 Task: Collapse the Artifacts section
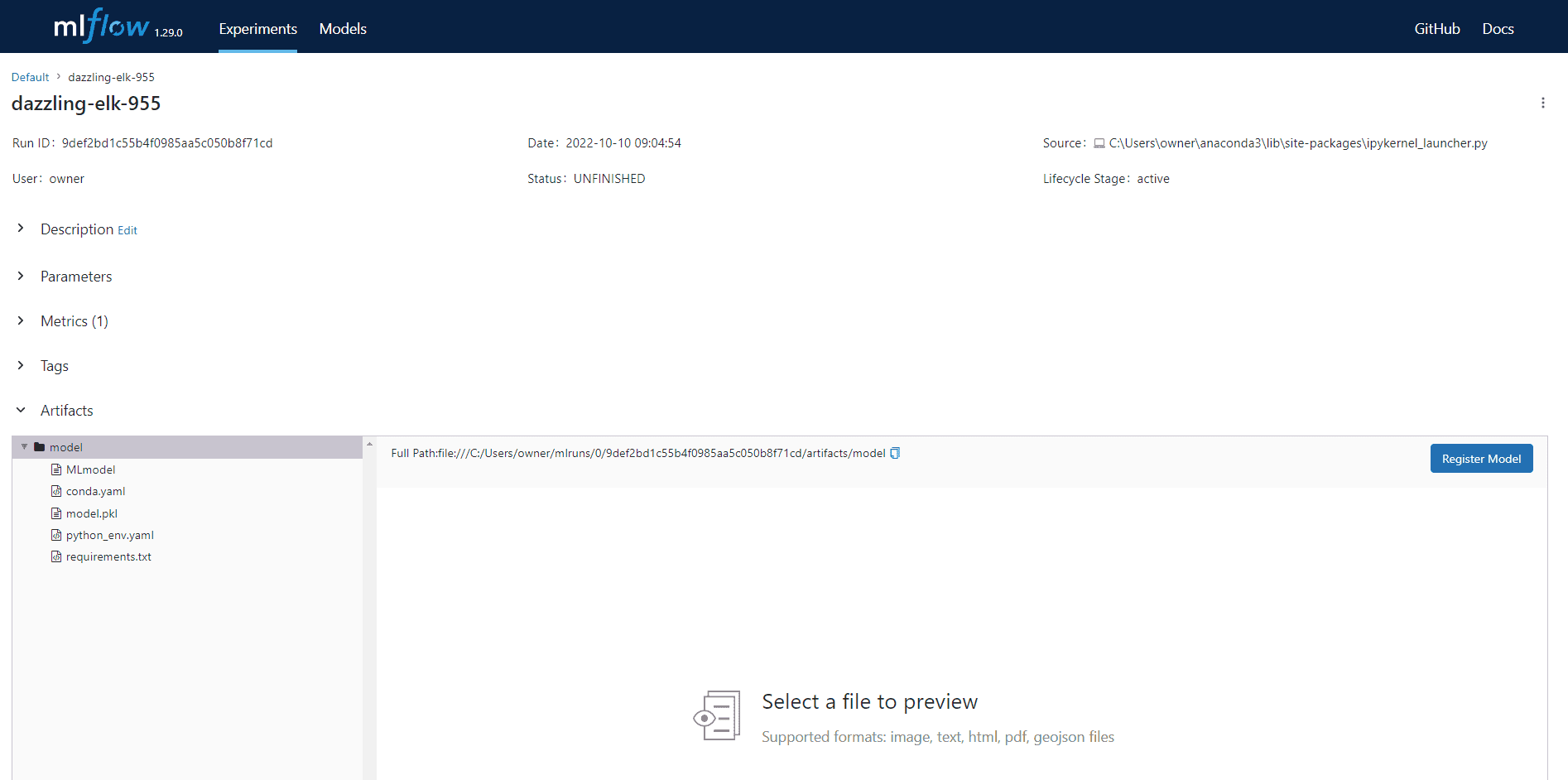(22, 410)
